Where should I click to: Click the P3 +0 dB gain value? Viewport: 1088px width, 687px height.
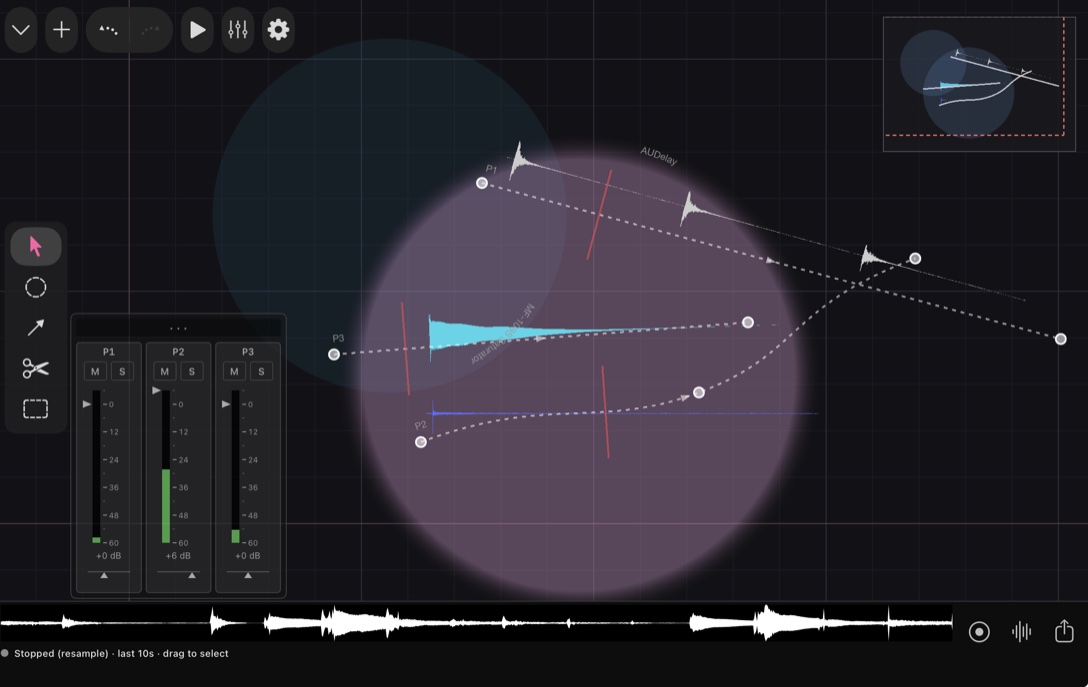coord(247,556)
